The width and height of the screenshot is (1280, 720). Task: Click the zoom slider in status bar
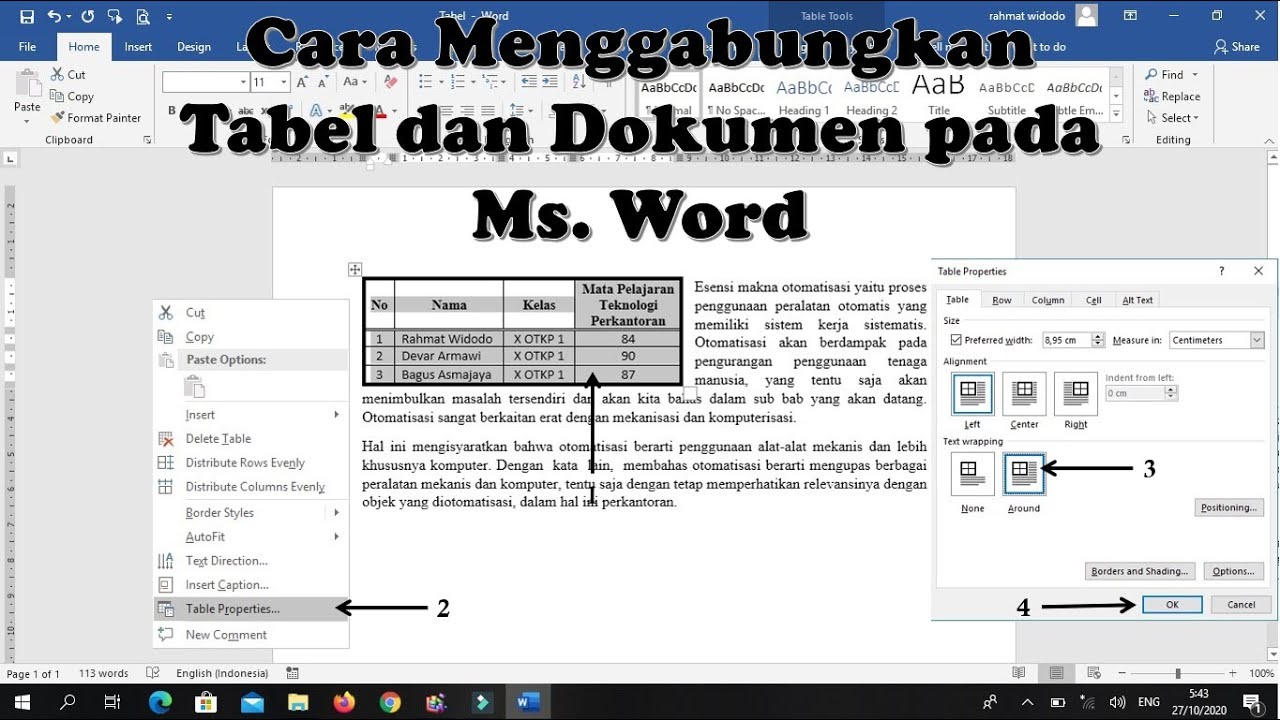1178,673
